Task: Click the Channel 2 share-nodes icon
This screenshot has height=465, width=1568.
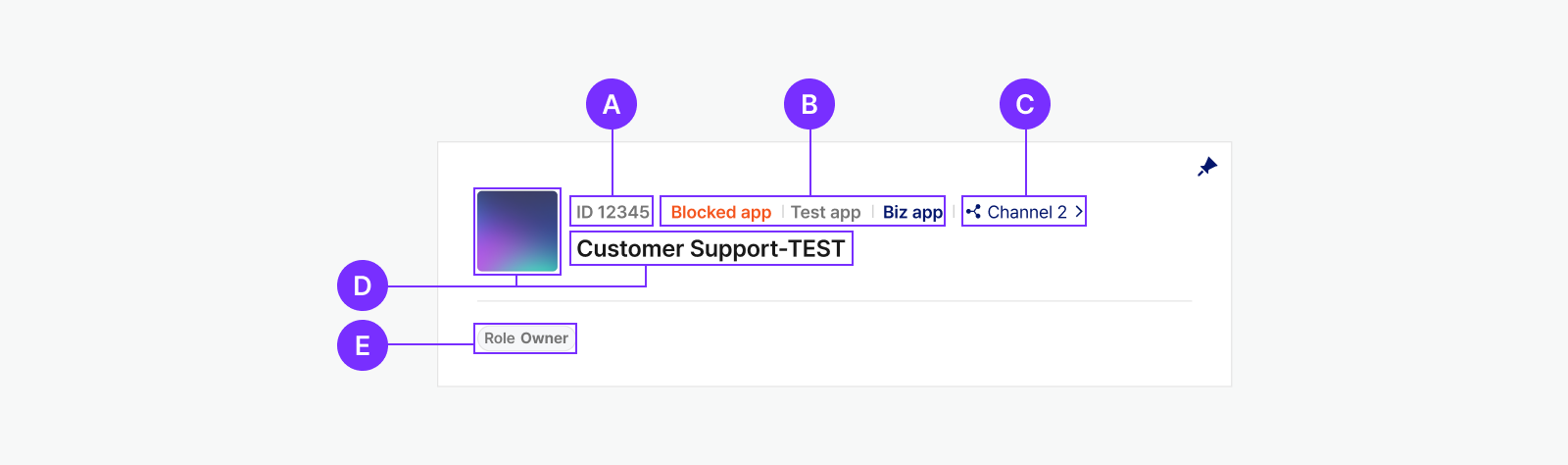Action: coord(973,211)
